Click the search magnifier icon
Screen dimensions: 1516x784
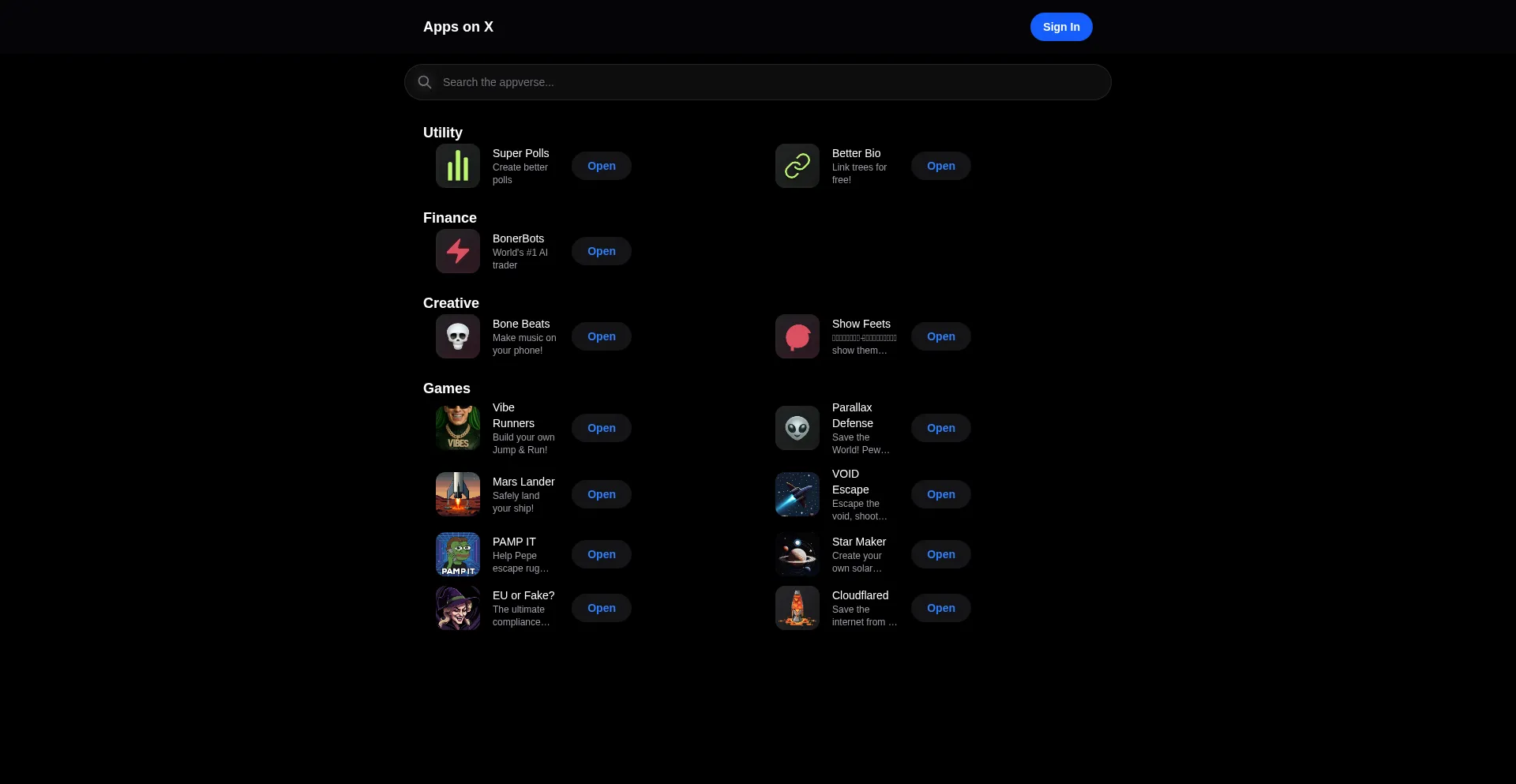(x=425, y=82)
